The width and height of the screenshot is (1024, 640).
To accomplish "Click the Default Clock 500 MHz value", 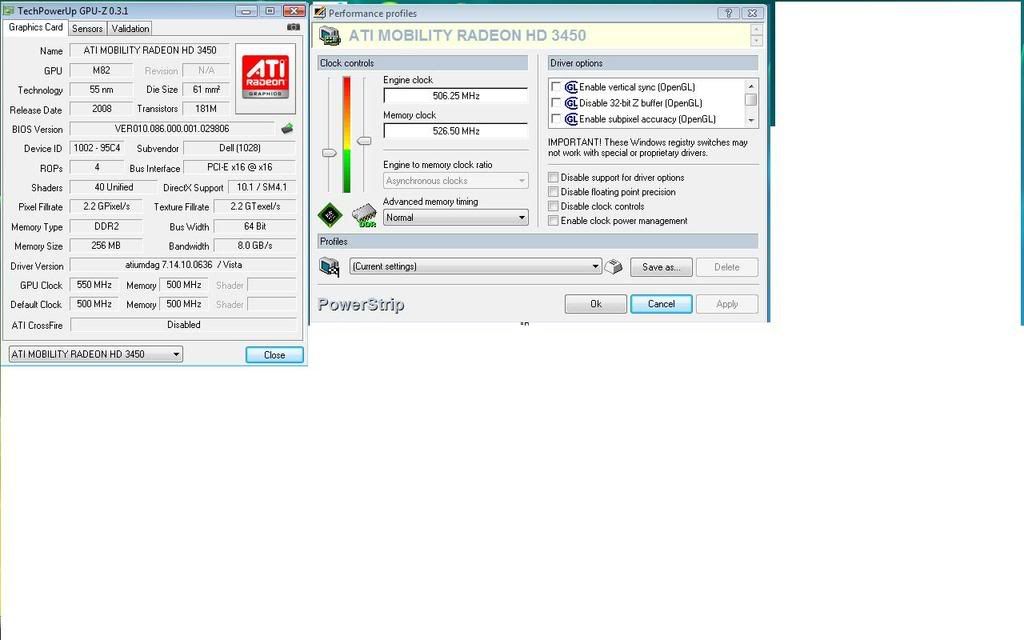I will tap(94, 304).
